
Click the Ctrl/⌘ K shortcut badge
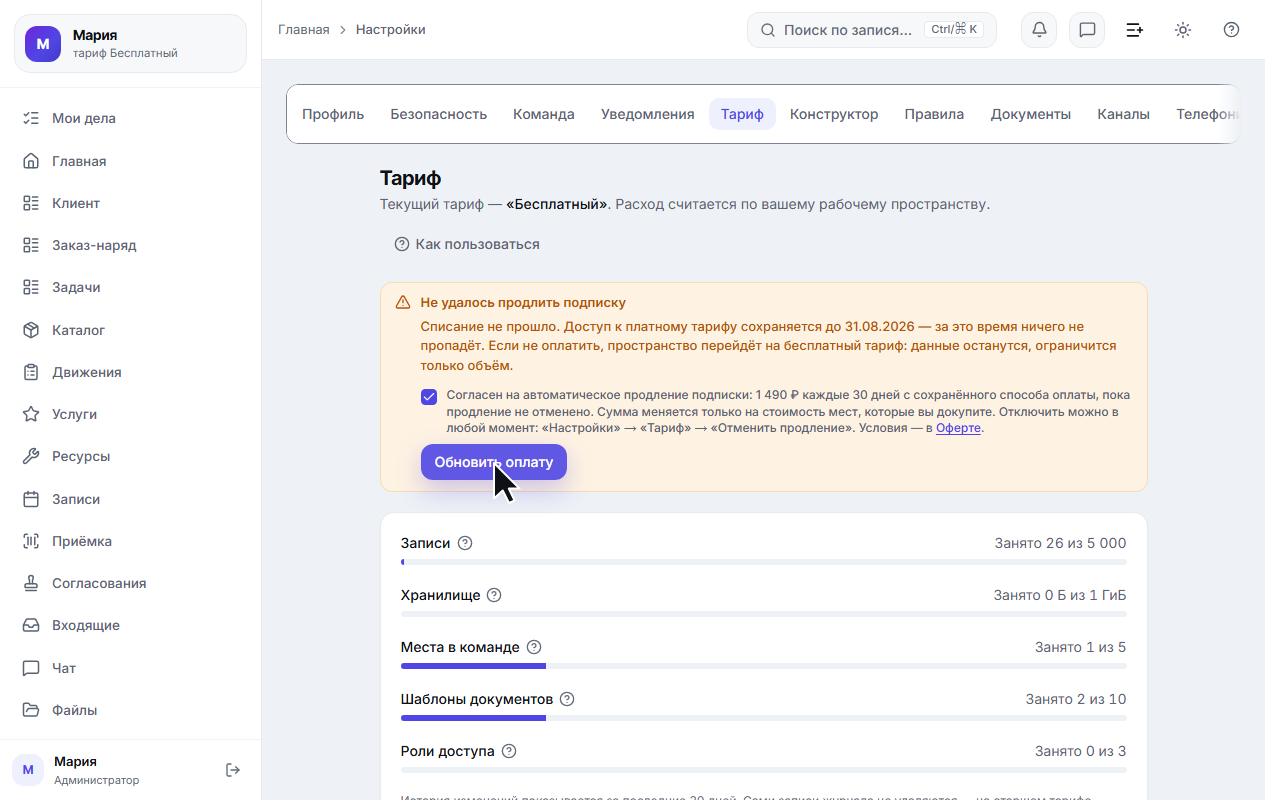coord(954,30)
